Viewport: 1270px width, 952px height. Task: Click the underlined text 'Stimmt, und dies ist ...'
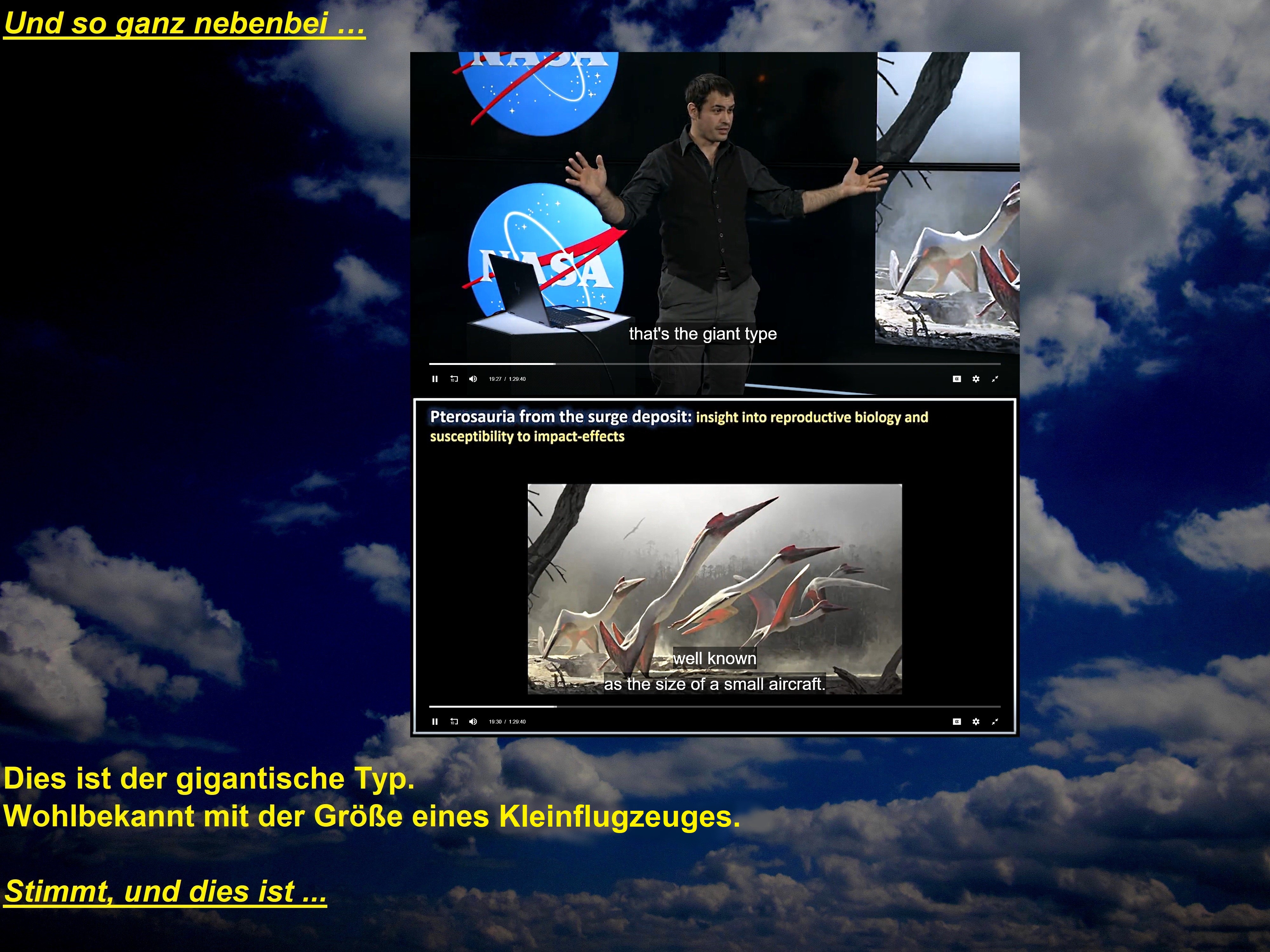[x=165, y=892]
